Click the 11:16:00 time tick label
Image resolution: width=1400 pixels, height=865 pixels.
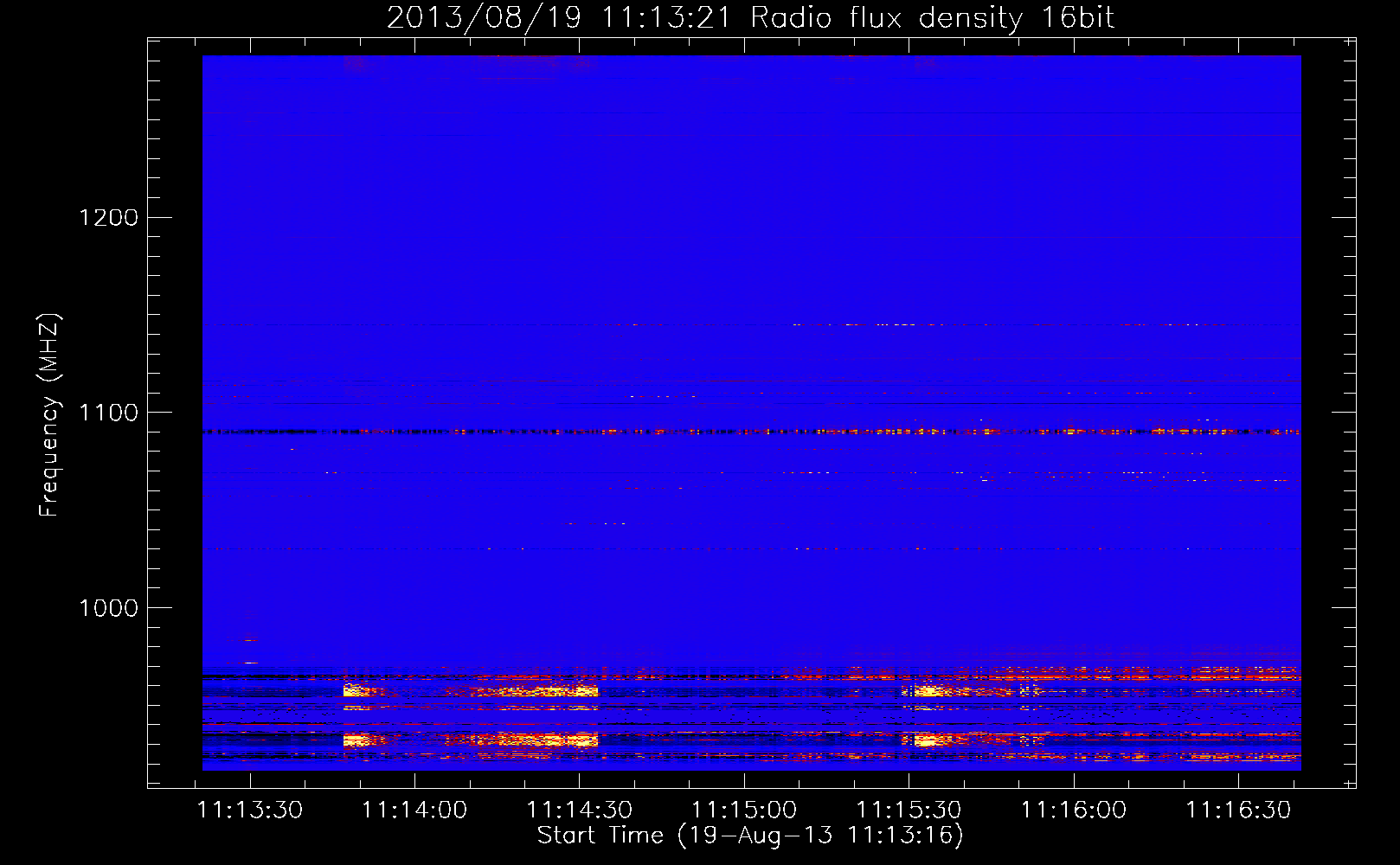(1074, 811)
